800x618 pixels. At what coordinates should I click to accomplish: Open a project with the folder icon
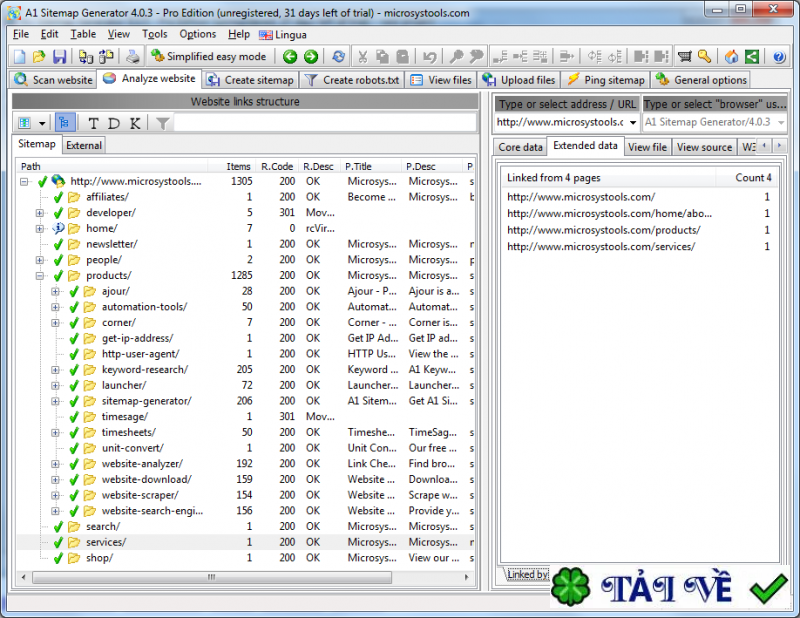39,57
